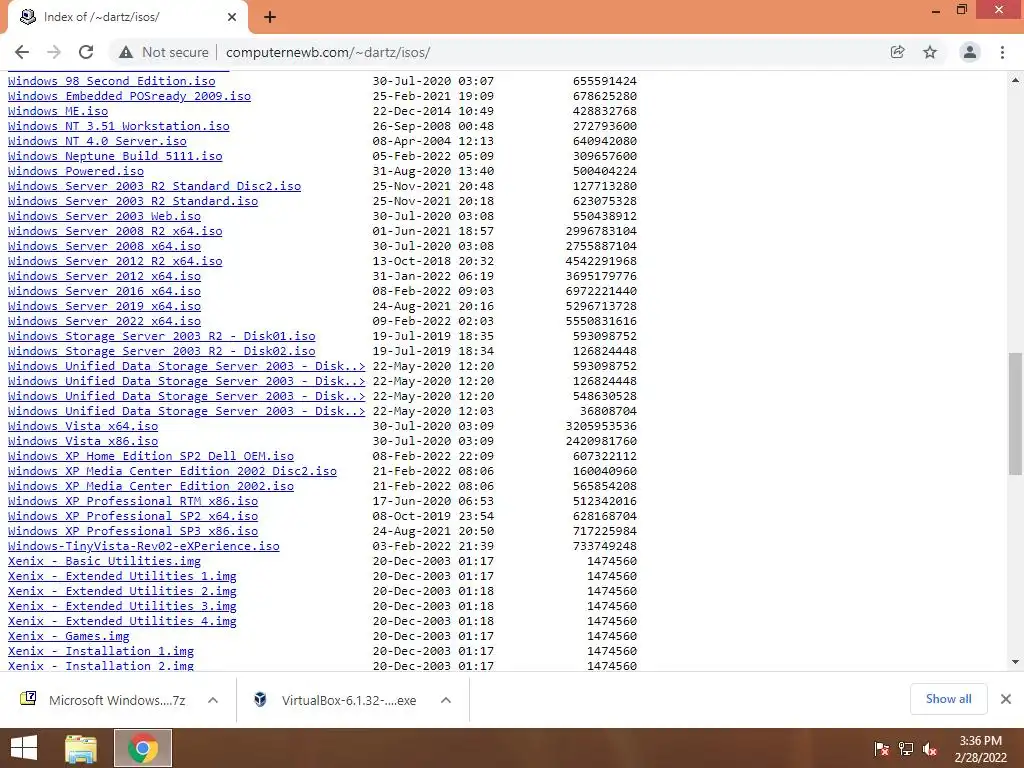View the Not secure site warning

coord(163,52)
